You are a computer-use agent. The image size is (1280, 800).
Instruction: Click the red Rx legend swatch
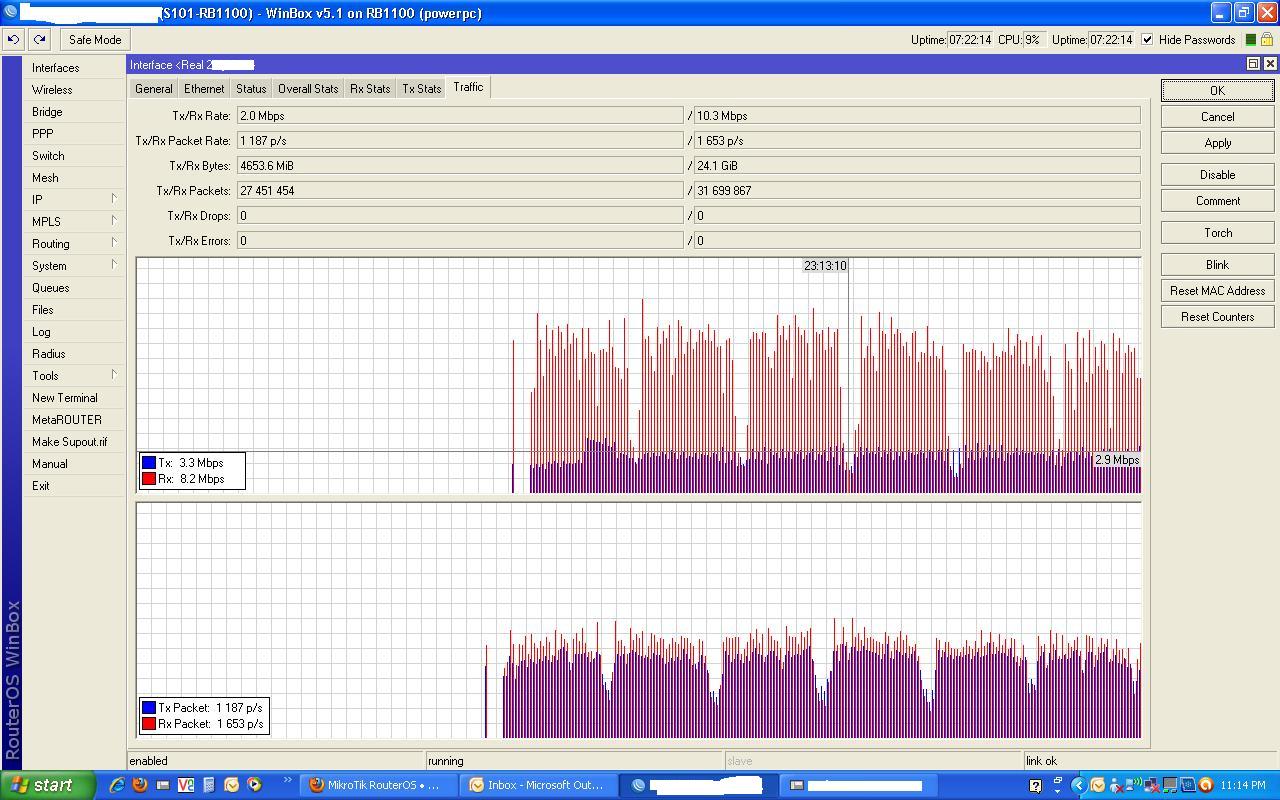149,479
